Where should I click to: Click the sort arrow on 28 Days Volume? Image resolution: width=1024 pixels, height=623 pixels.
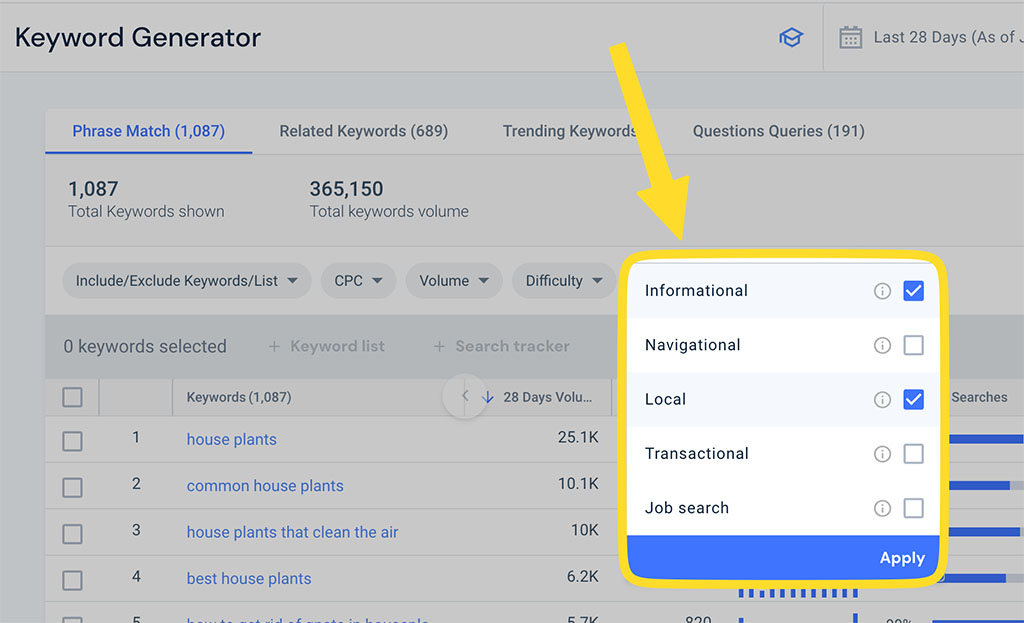487,397
